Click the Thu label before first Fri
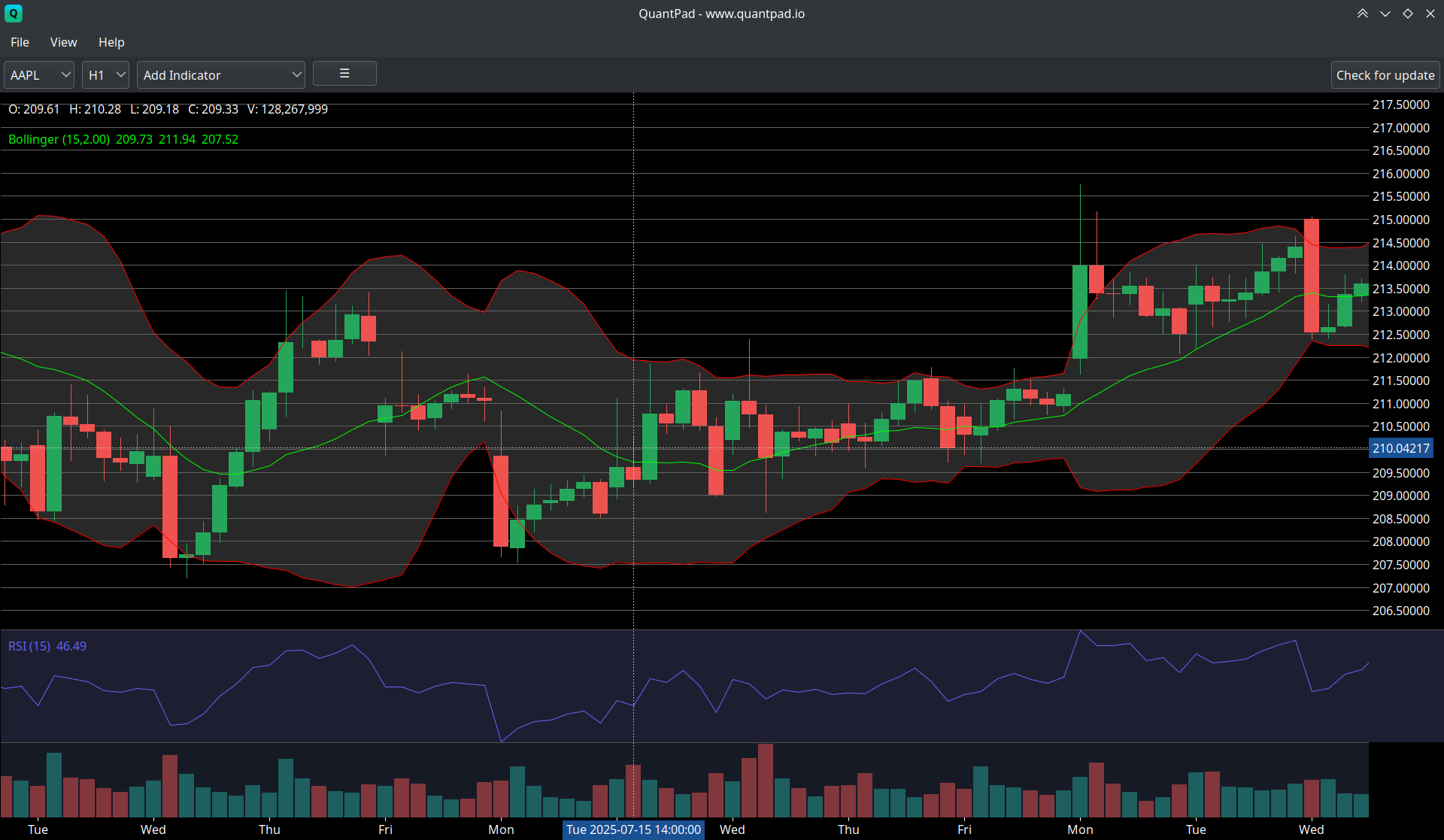The width and height of the screenshot is (1444, 840). [269, 829]
